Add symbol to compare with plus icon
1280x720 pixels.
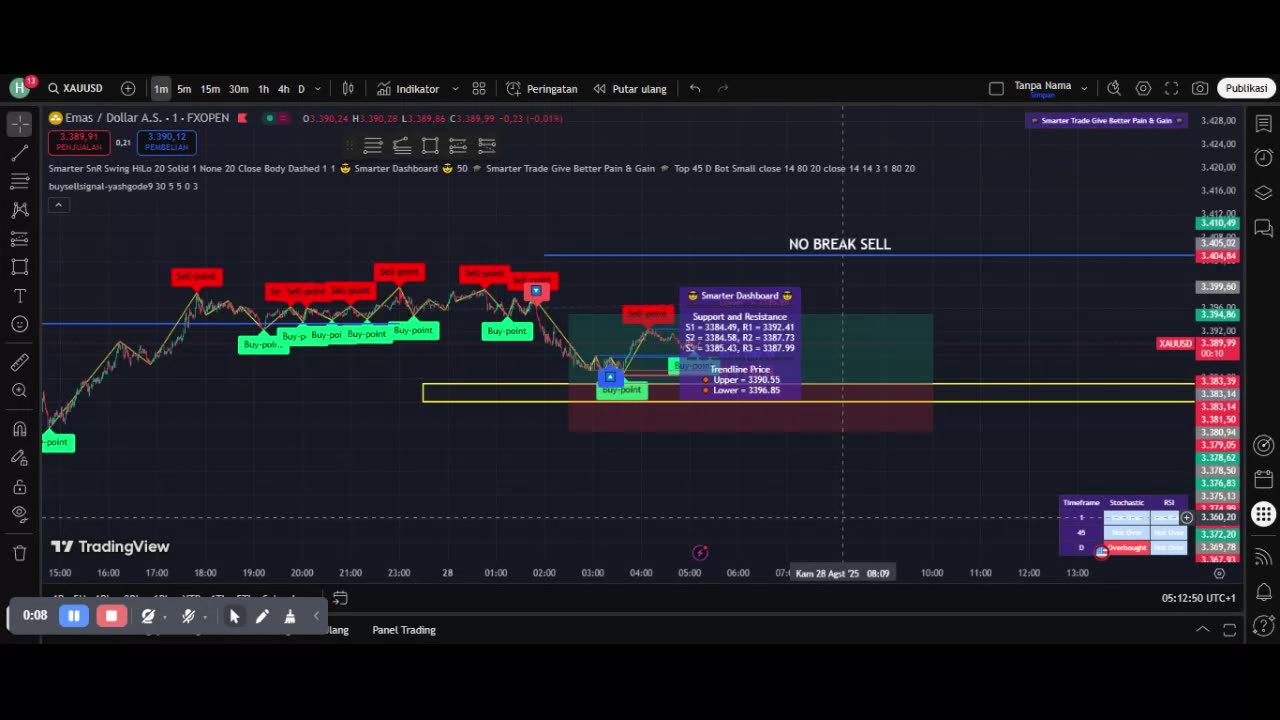pyautogui.click(x=128, y=88)
